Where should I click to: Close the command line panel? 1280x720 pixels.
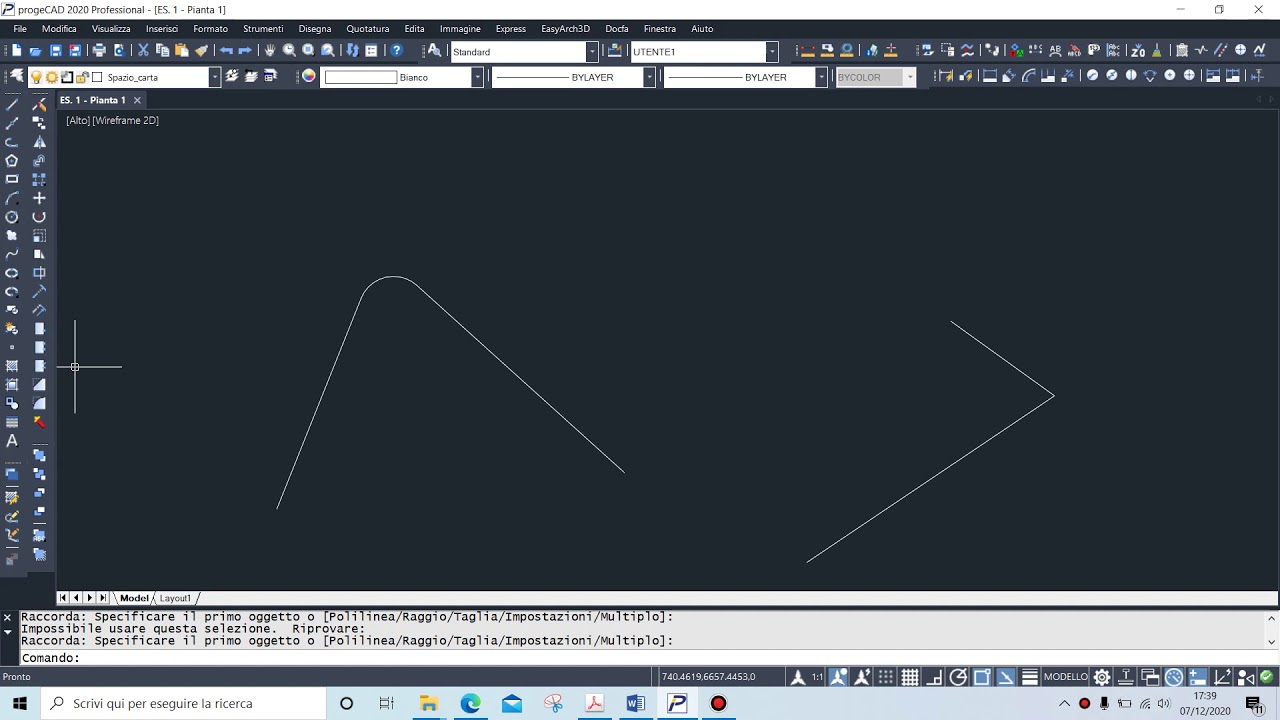pos(7,618)
